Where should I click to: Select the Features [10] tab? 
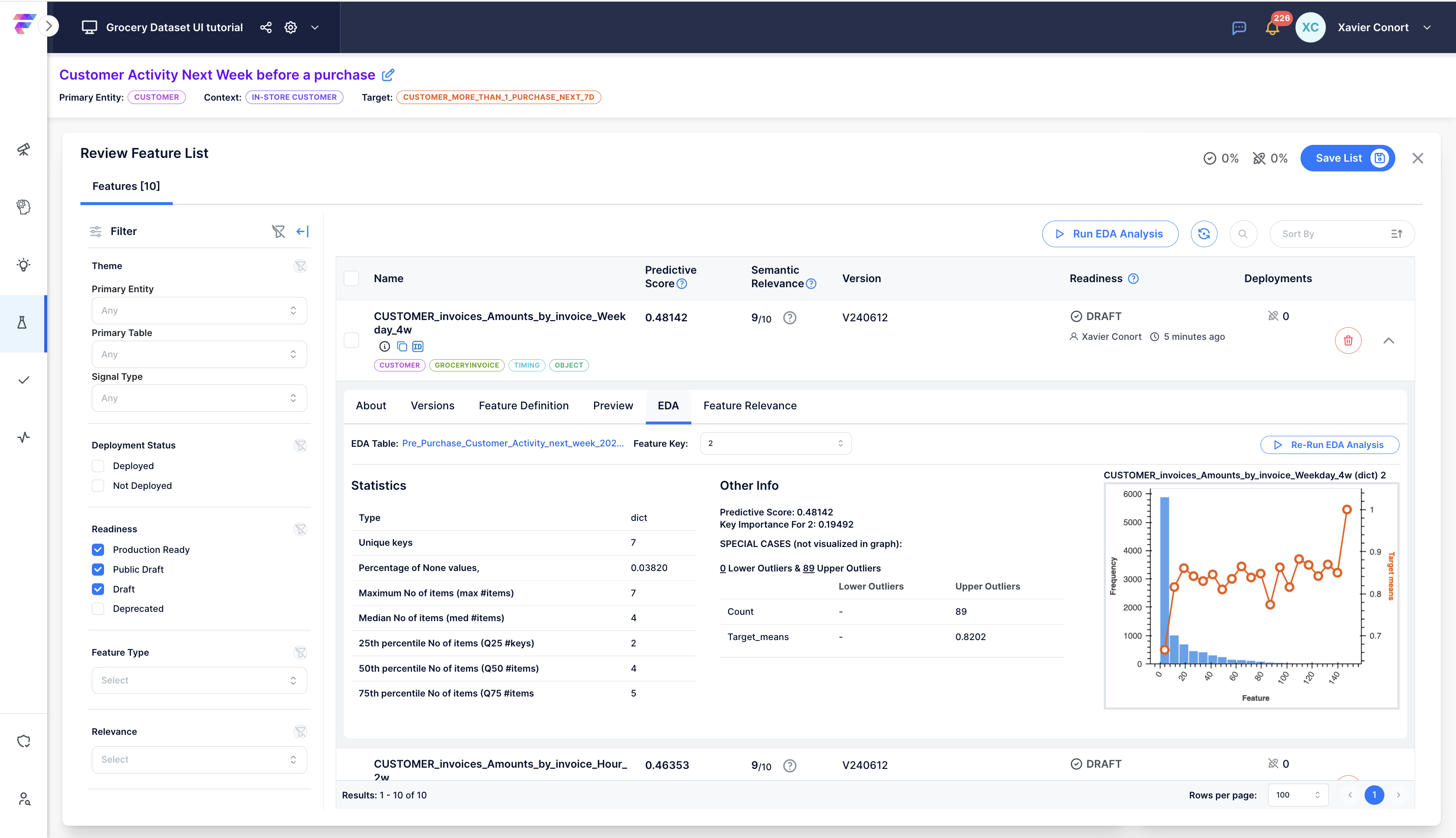[x=126, y=187]
